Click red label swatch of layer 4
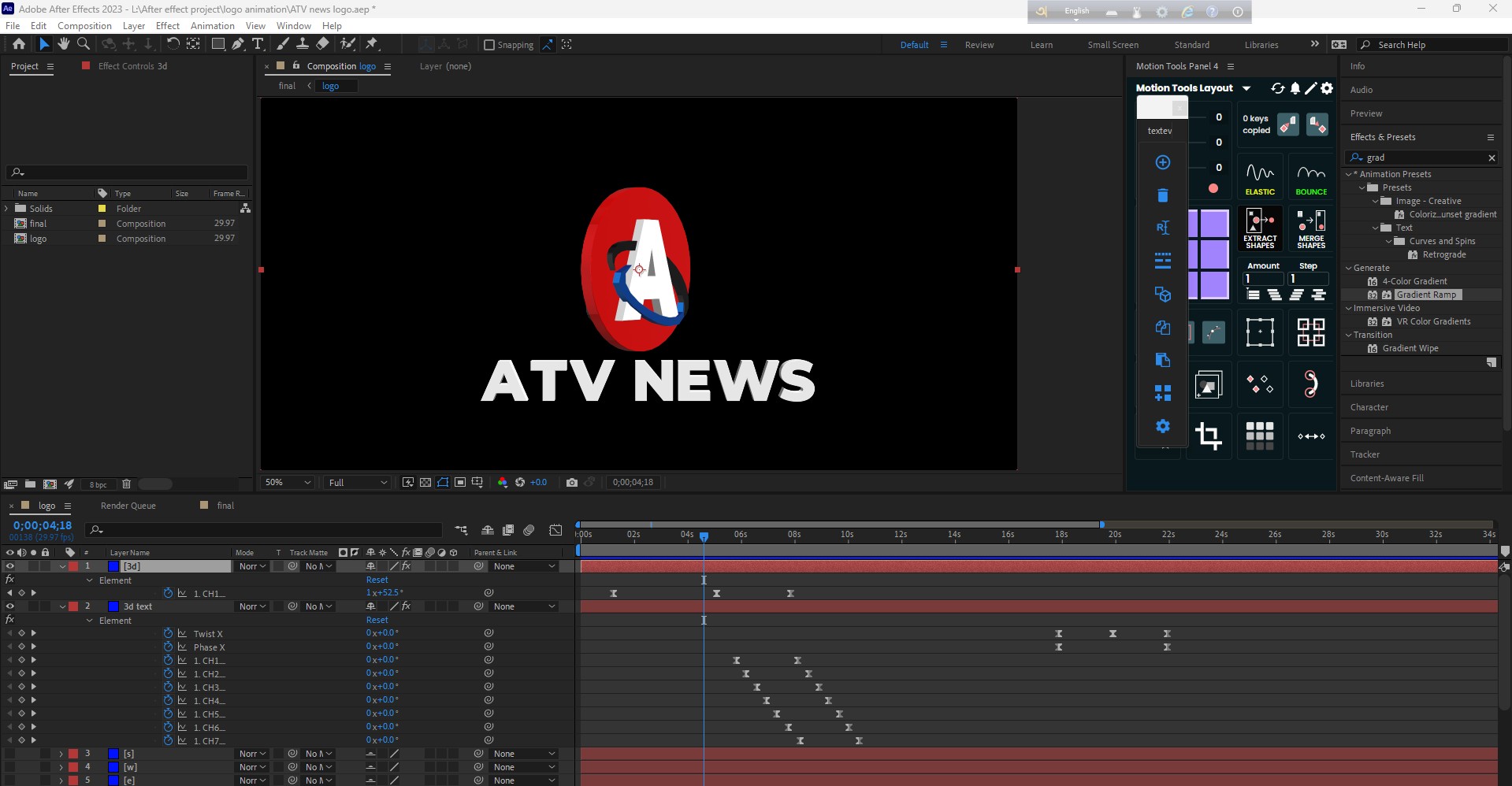Screen dimensions: 1512x786 pos(73,767)
